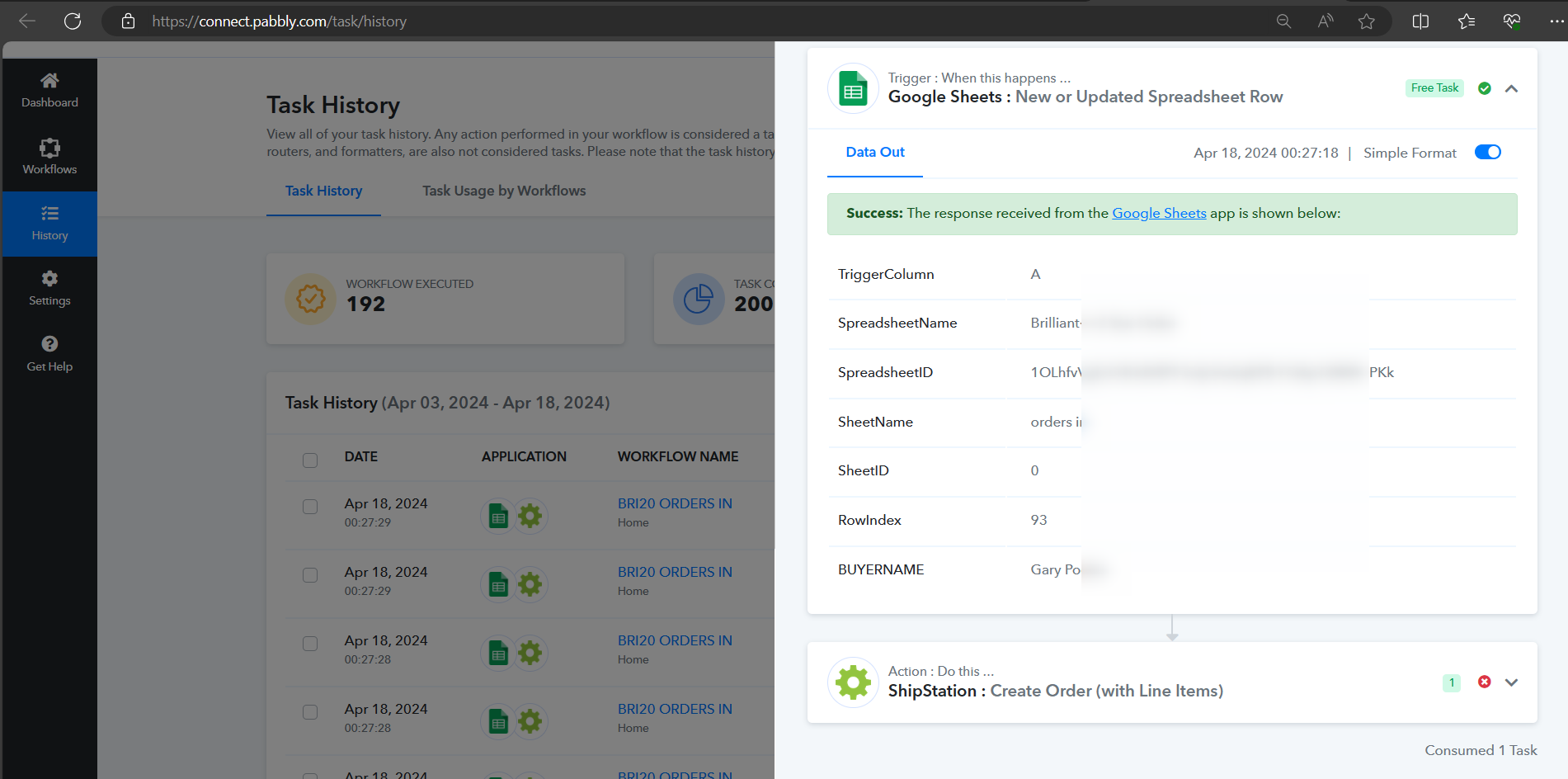Open Get Help in the sidebar
The image size is (1568, 779).
(49, 355)
